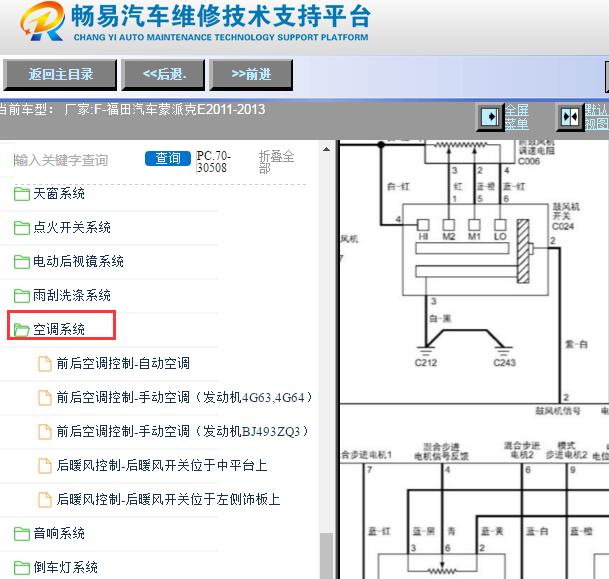The height and width of the screenshot is (579, 609).
Task: Expand the 天窗系统 folder
Action: point(59,193)
